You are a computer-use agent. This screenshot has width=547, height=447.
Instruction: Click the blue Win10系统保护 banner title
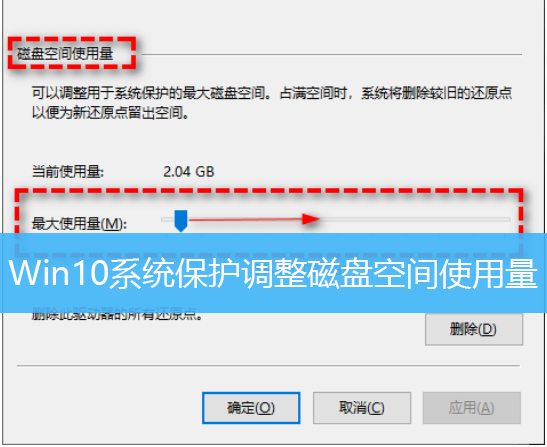click(273, 274)
